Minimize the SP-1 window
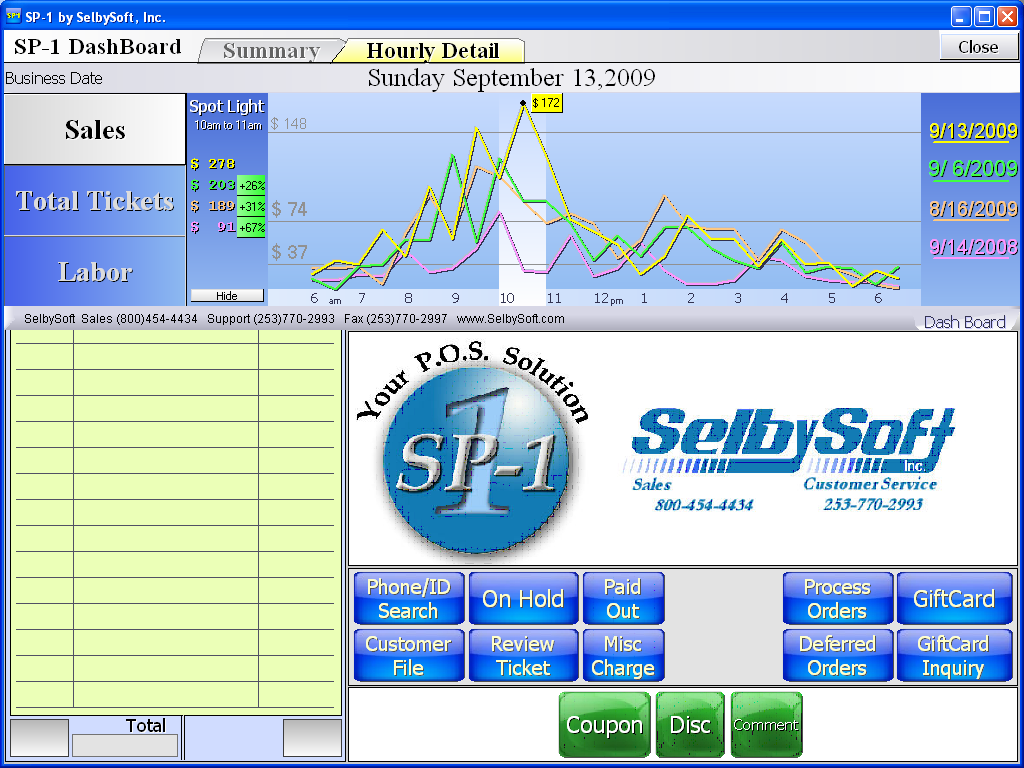This screenshot has width=1024, height=768. [961, 16]
